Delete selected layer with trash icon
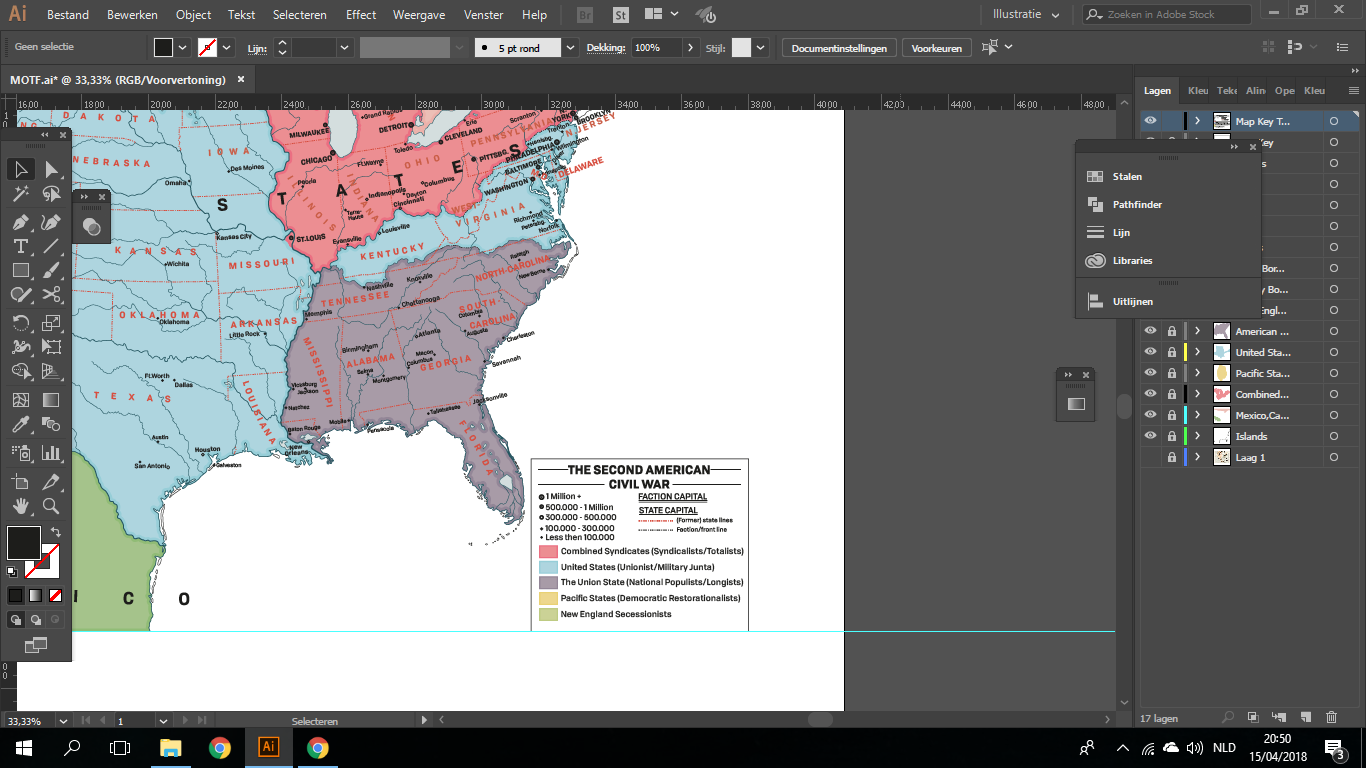The height and width of the screenshot is (768, 1366). coord(1331,717)
